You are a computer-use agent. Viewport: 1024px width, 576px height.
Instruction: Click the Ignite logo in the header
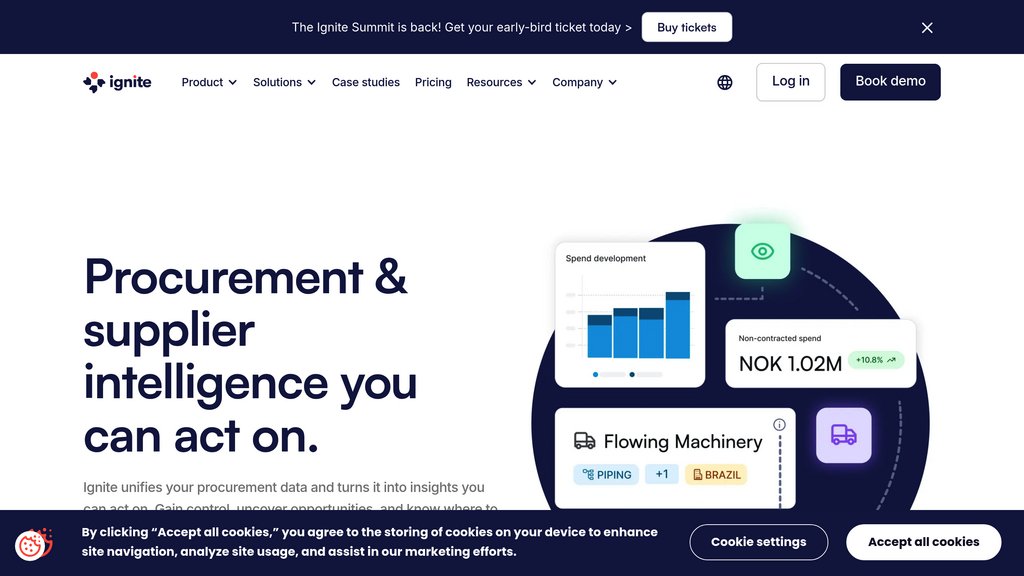tap(117, 82)
